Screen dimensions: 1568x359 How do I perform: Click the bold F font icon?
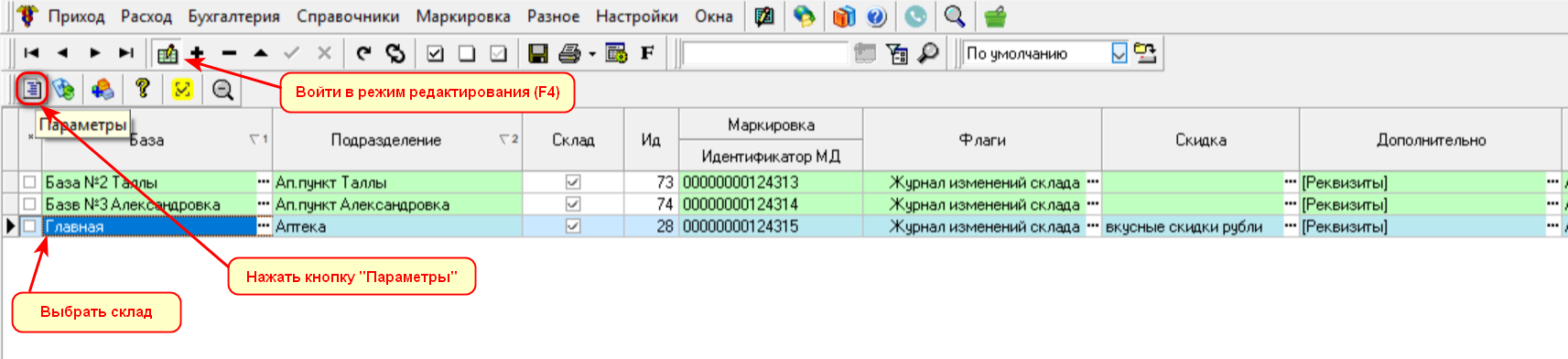(x=647, y=53)
